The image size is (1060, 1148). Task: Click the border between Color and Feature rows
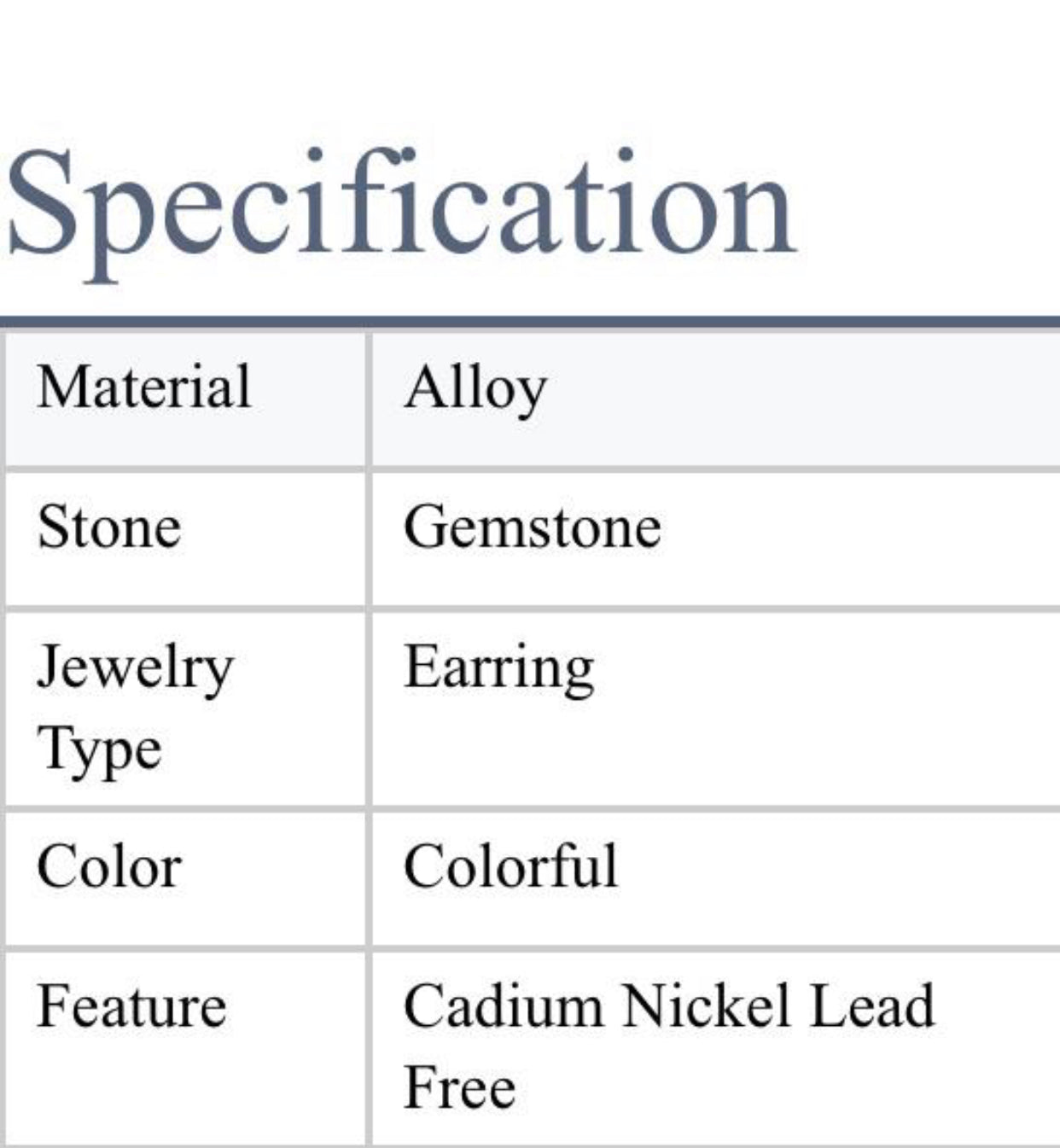(x=529, y=947)
